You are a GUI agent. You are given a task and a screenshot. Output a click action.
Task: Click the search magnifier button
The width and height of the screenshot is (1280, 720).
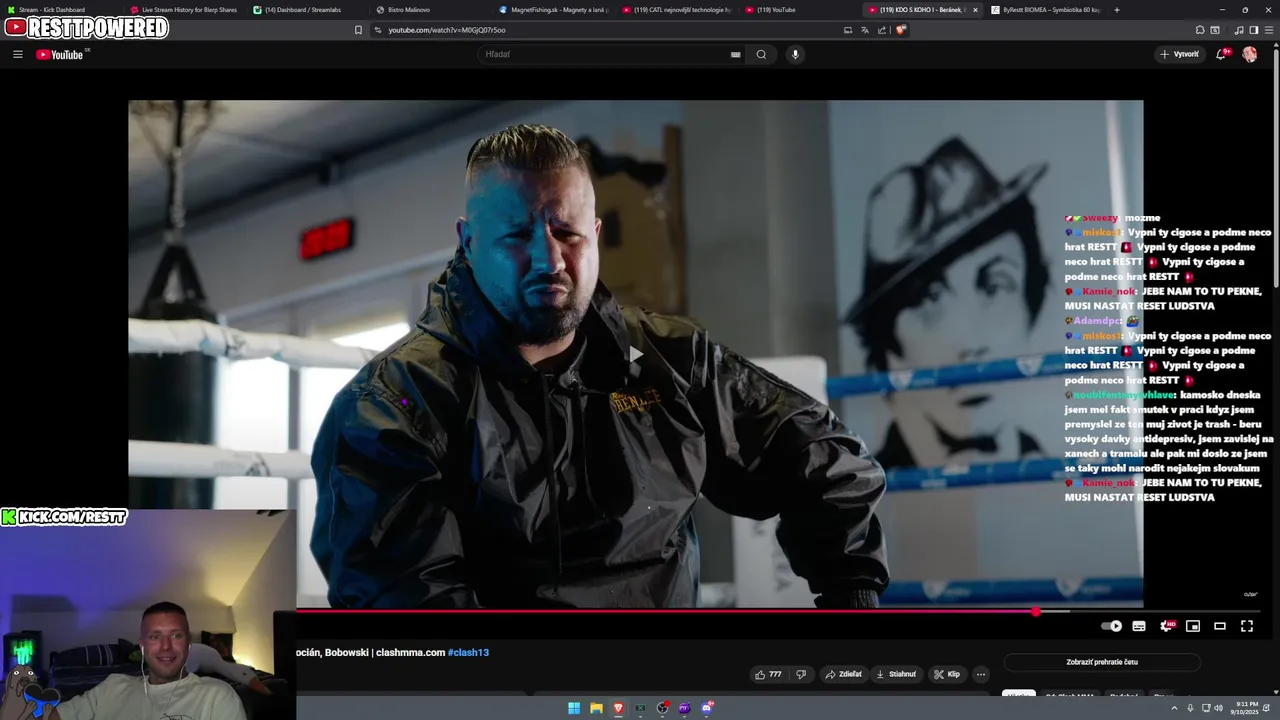coord(761,54)
